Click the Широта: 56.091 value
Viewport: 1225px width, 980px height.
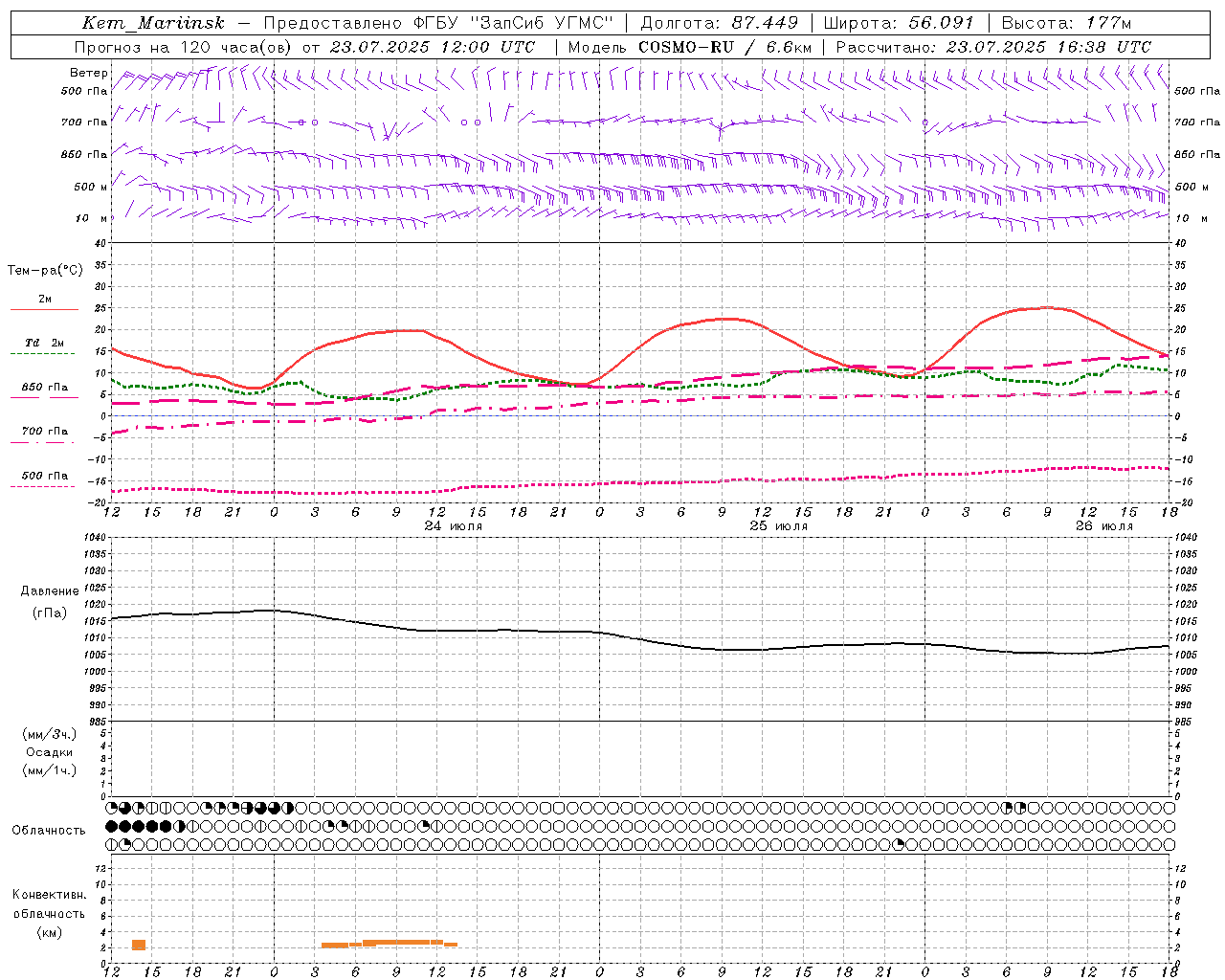tap(898, 23)
